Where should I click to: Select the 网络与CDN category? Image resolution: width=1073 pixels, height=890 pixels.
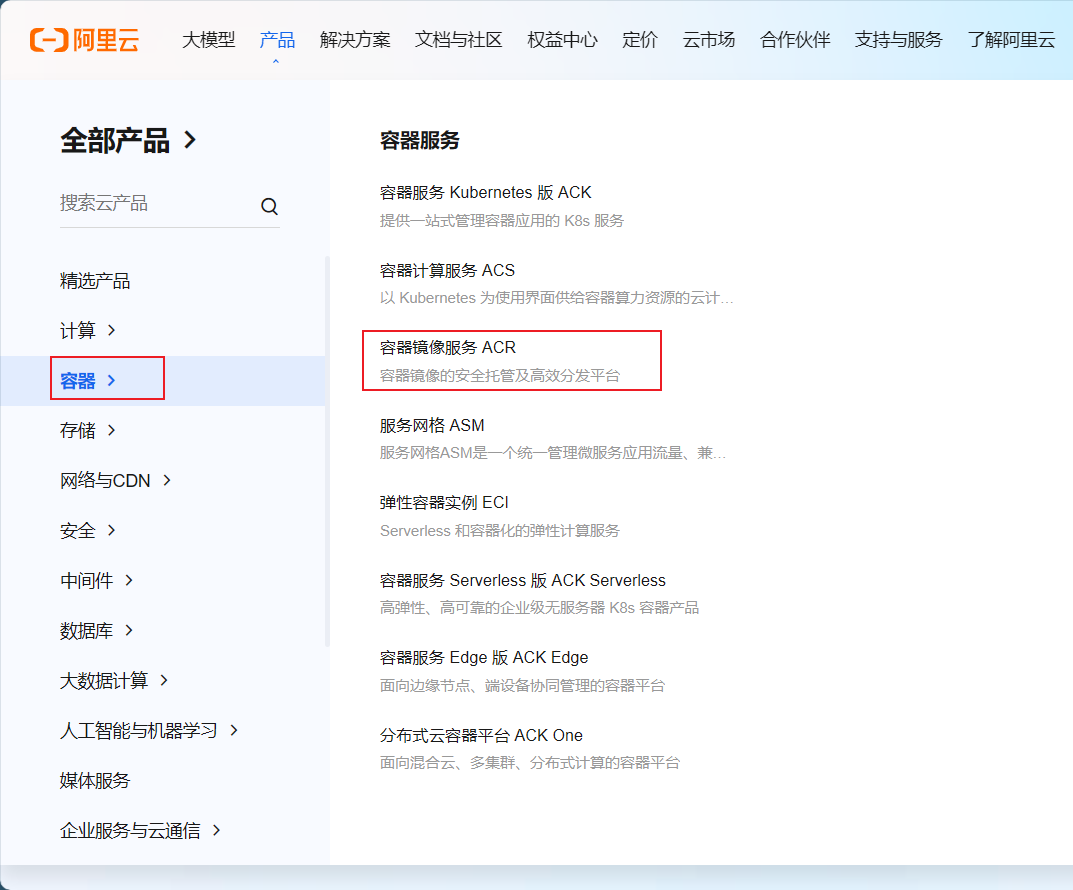pyautogui.click(x=105, y=480)
